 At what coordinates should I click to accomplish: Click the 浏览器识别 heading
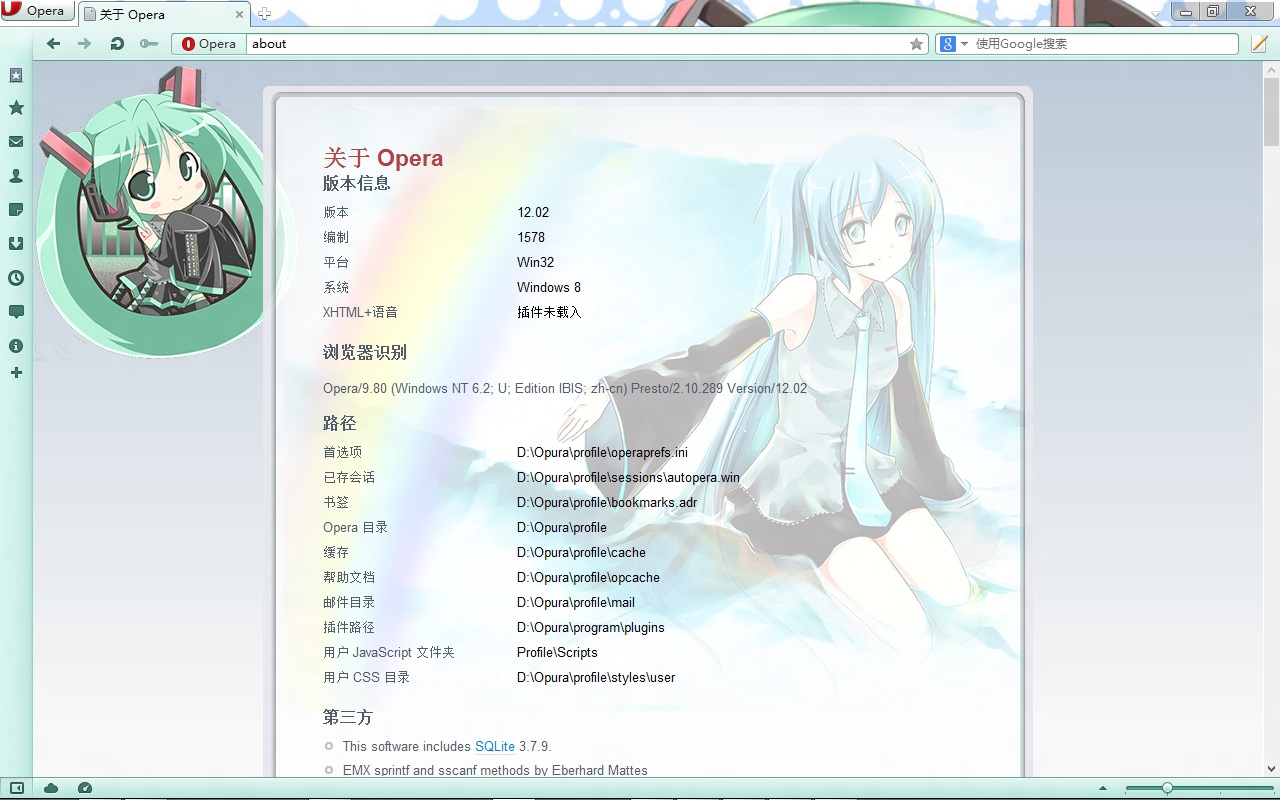(x=365, y=352)
